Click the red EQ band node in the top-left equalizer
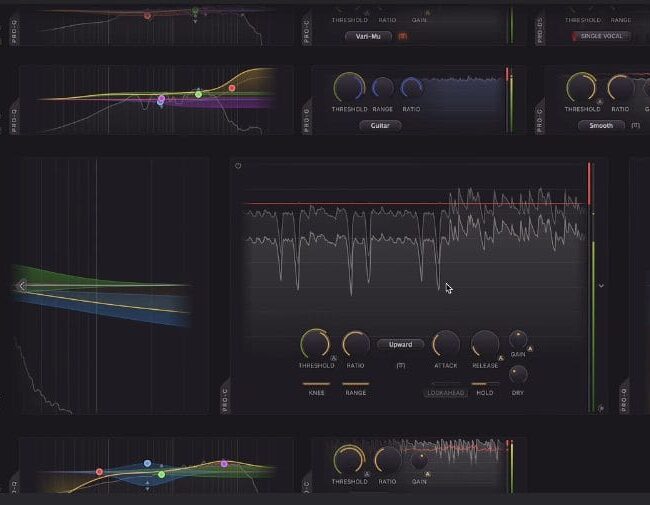Image resolution: width=650 pixels, height=505 pixels. [148, 16]
